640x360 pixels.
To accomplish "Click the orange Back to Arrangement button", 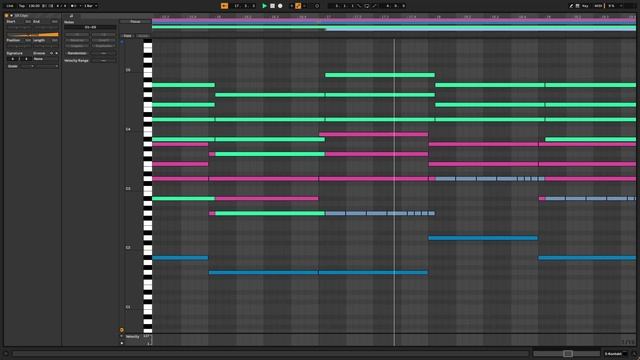I will (x=224, y=6).
